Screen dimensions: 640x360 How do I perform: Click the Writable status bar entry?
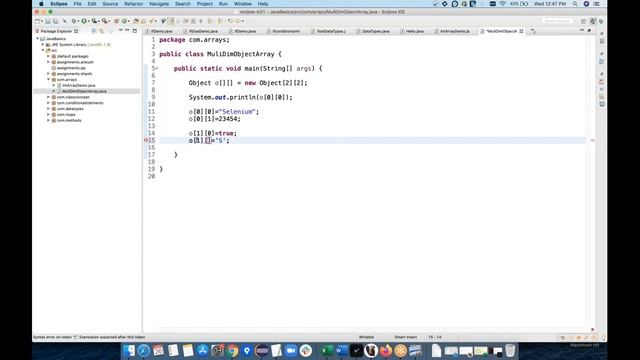(366, 337)
